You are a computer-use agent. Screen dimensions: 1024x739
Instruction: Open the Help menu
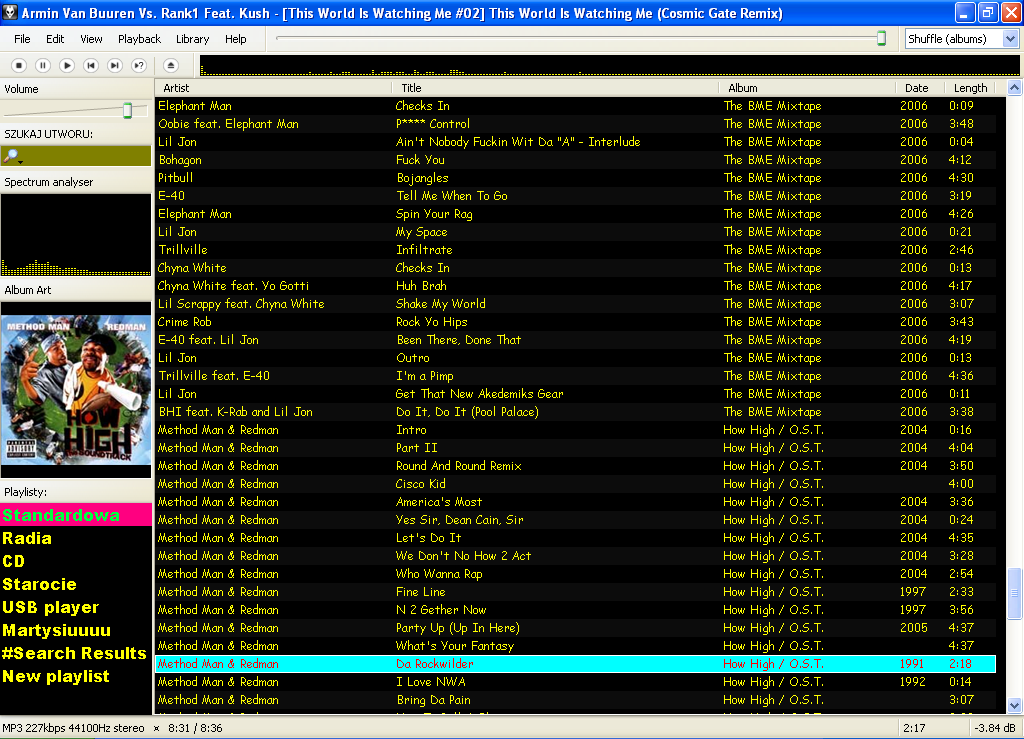236,39
